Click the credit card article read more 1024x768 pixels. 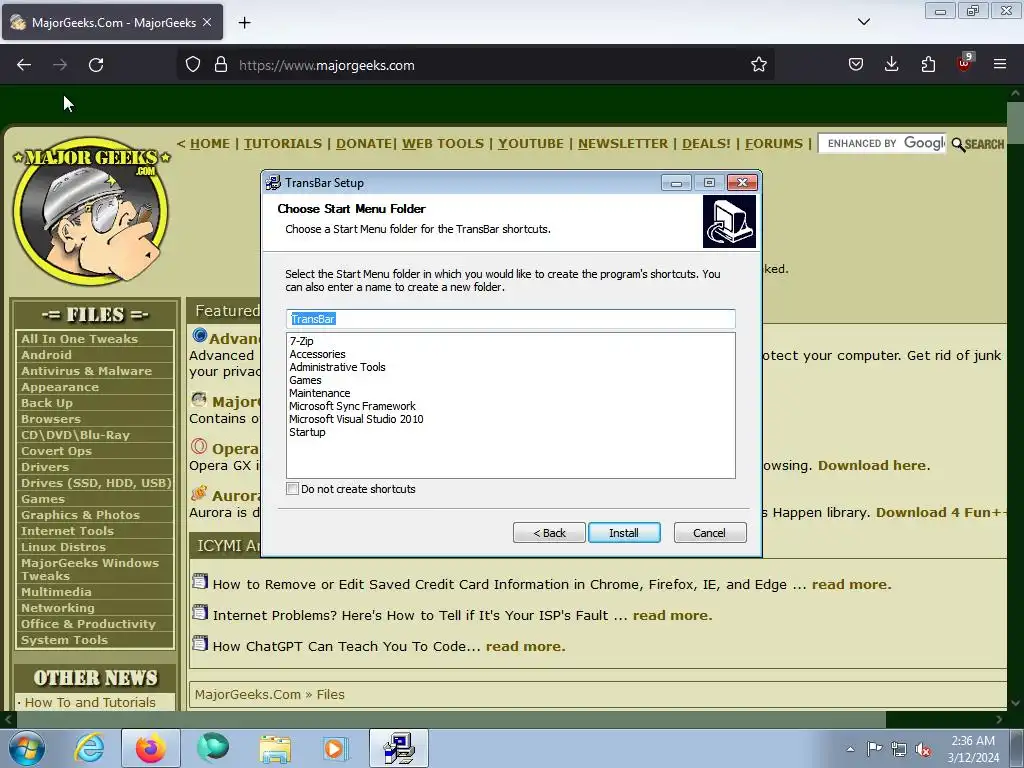(851, 584)
